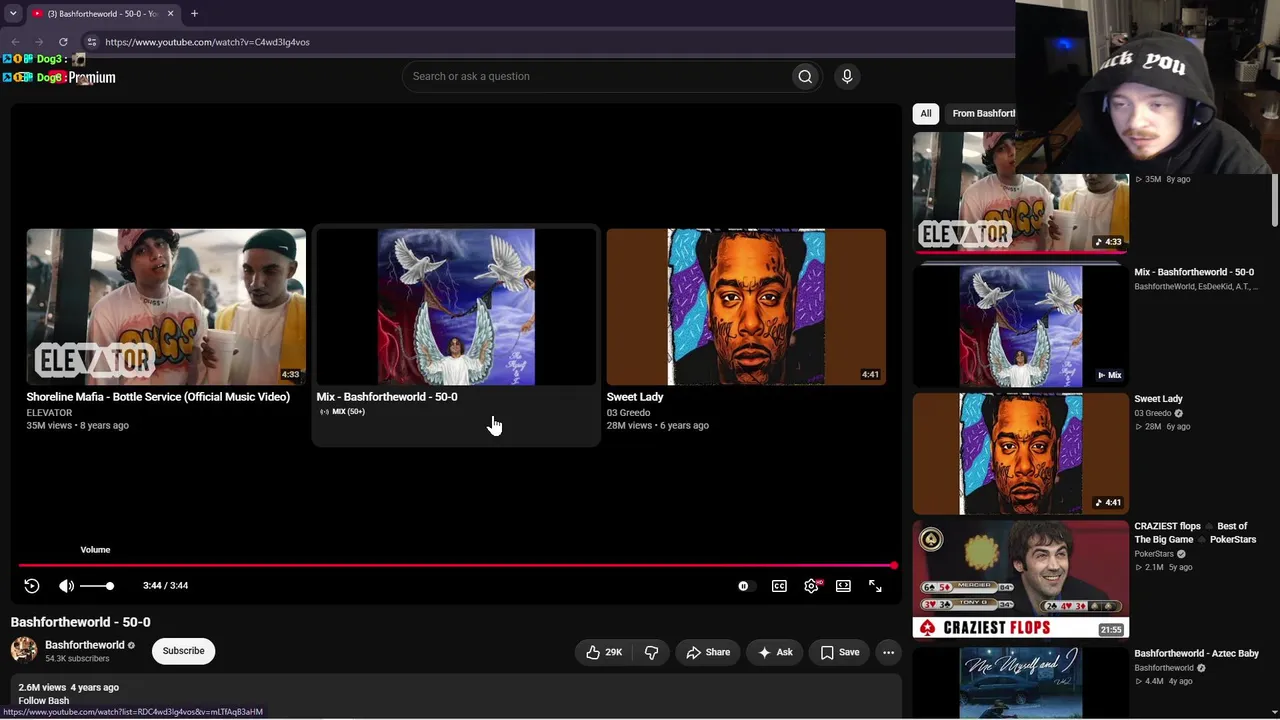Screen dimensions: 1280x720
Task: Click the YouTube search magnifier button
Action: [805, 77]
